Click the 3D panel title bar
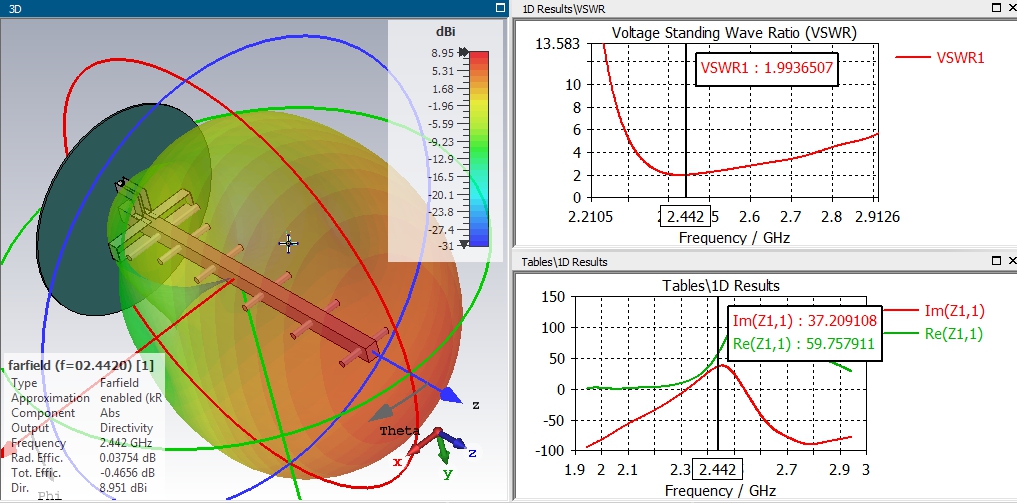This screenshot has width=1017, height=503. click(x=253, y=8)
